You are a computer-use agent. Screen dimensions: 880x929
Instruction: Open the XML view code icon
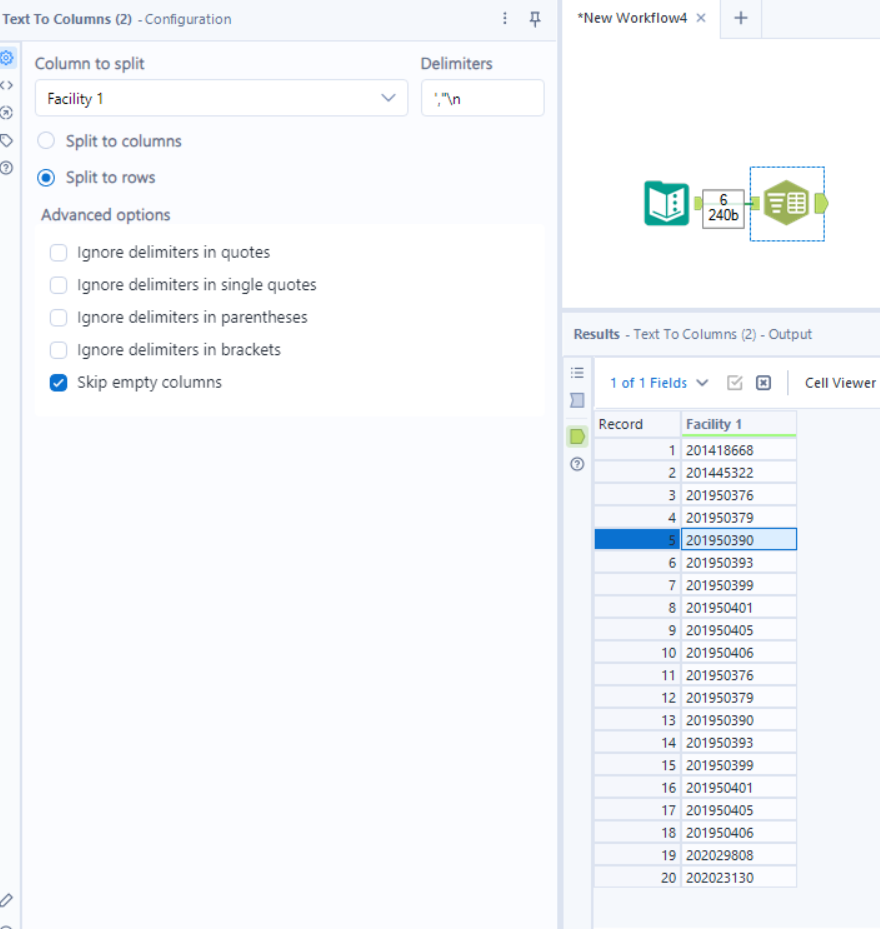click(x=7, y=85)
